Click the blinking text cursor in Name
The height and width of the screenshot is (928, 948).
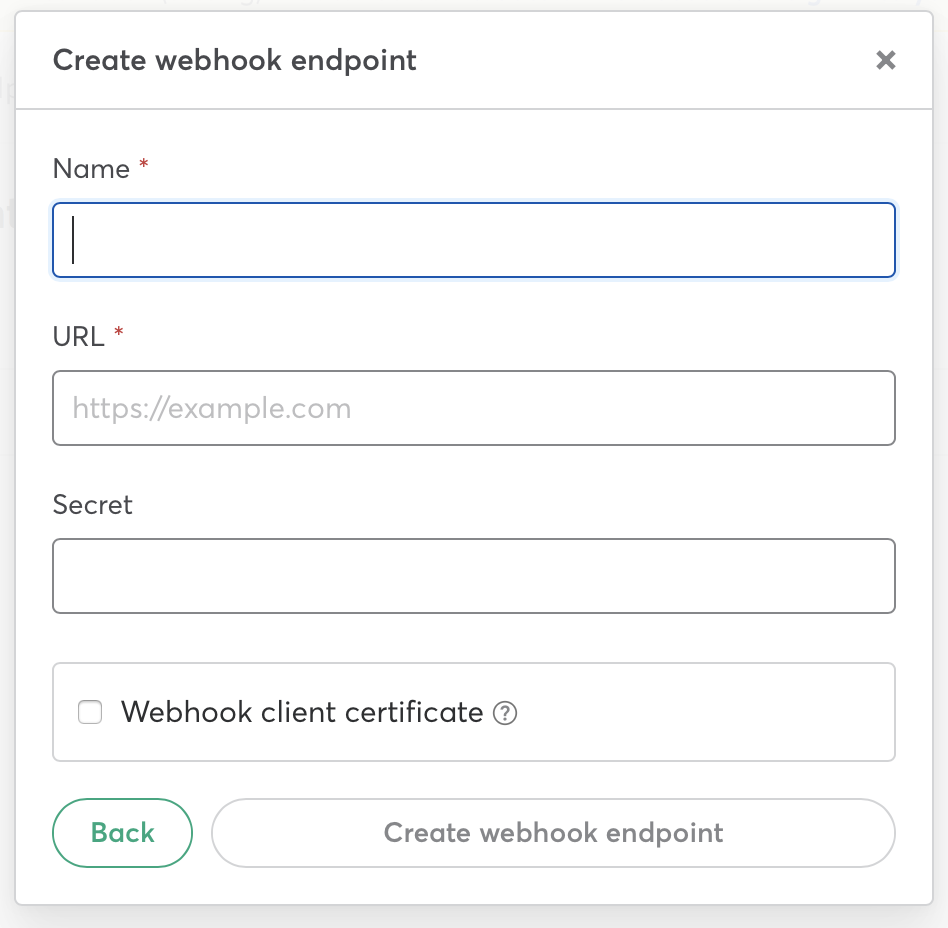tap(74, 240)
